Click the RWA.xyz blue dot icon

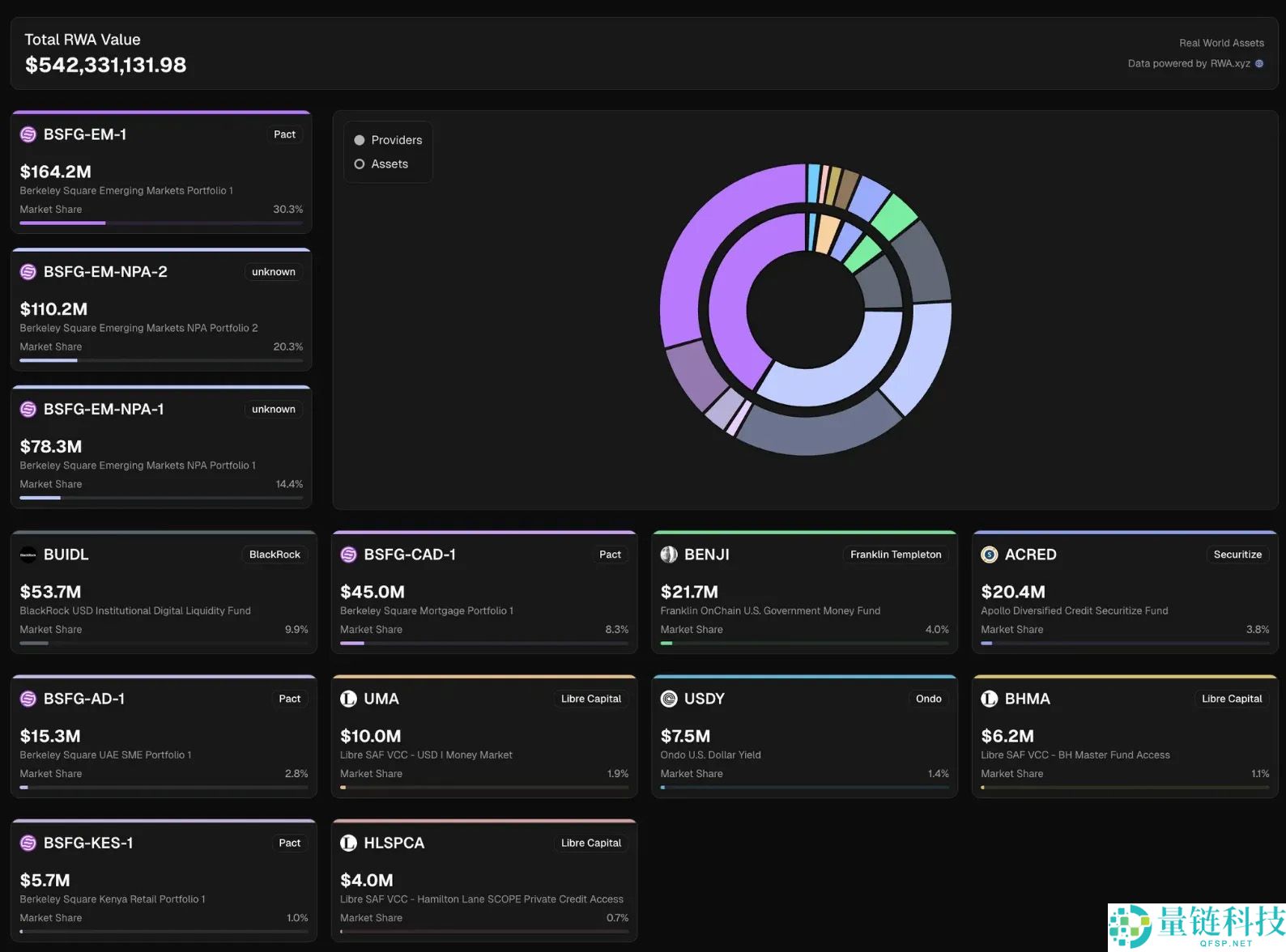1259,64
